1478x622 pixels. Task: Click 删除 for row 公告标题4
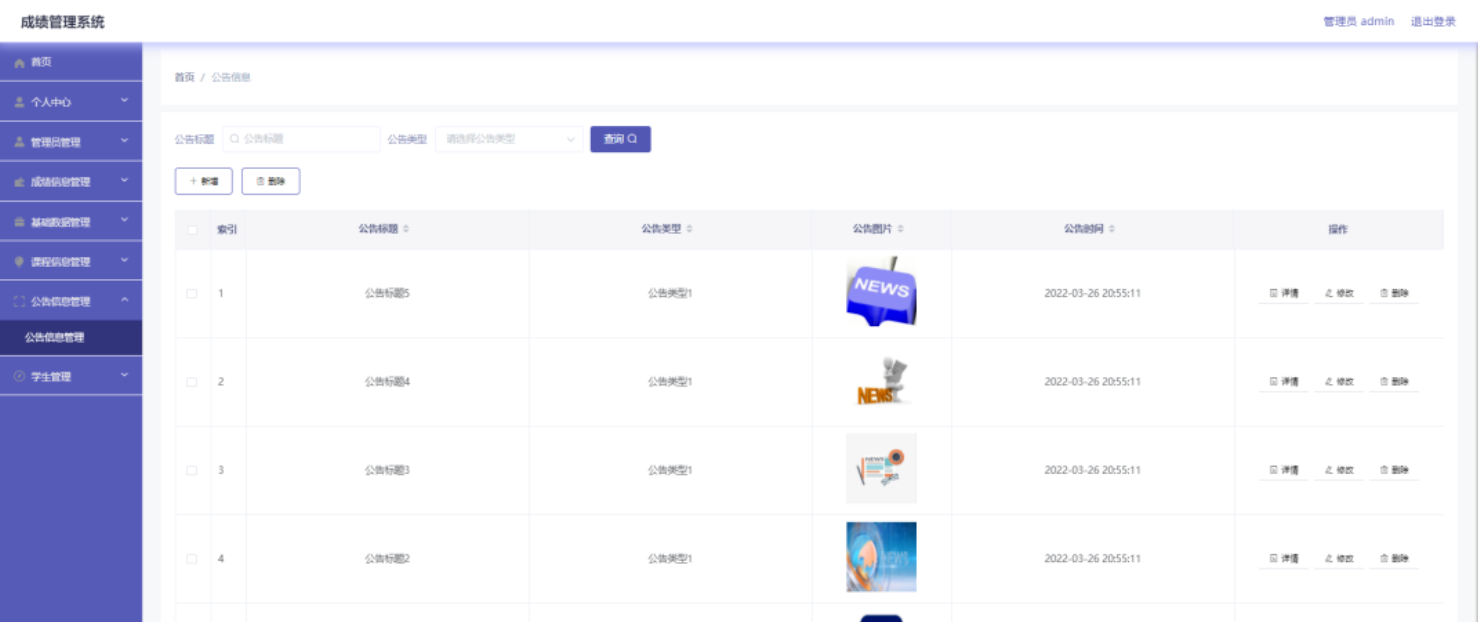[1394, 382]
